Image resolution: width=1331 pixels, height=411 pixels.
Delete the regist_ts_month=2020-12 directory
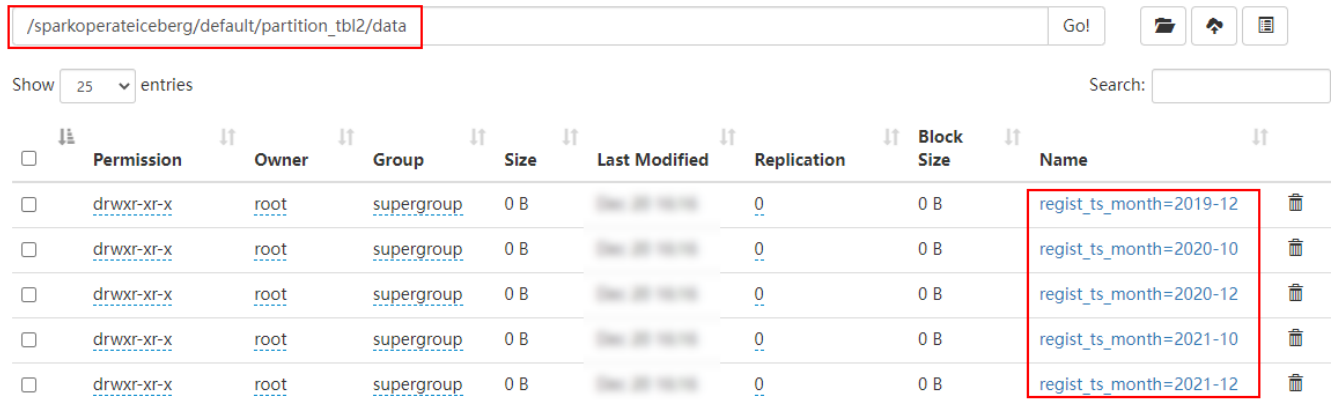(1295, 294)
